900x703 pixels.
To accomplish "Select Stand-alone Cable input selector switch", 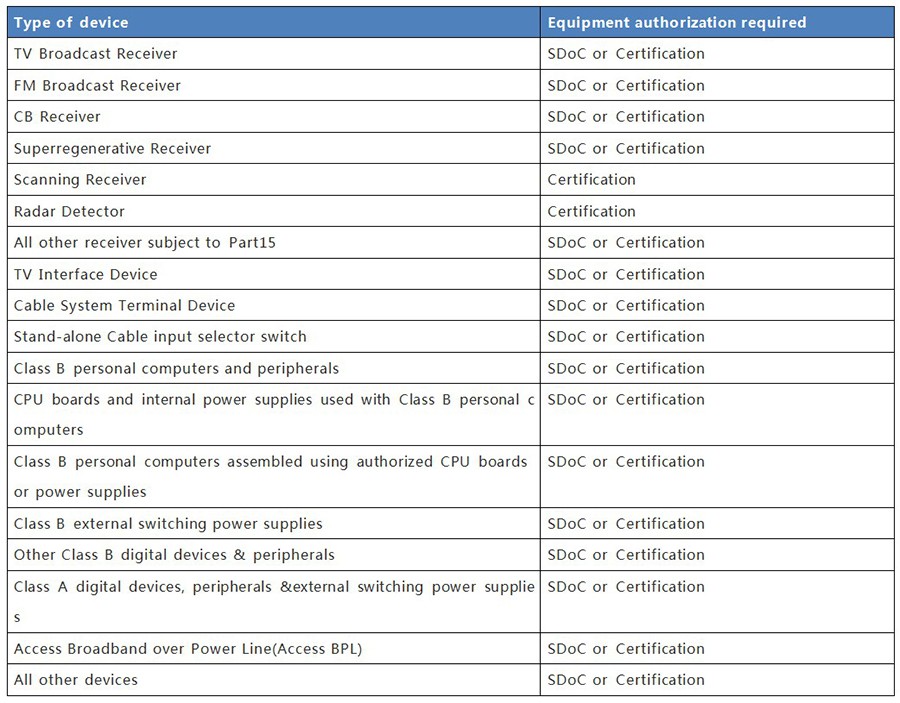I will coord(160,337).
